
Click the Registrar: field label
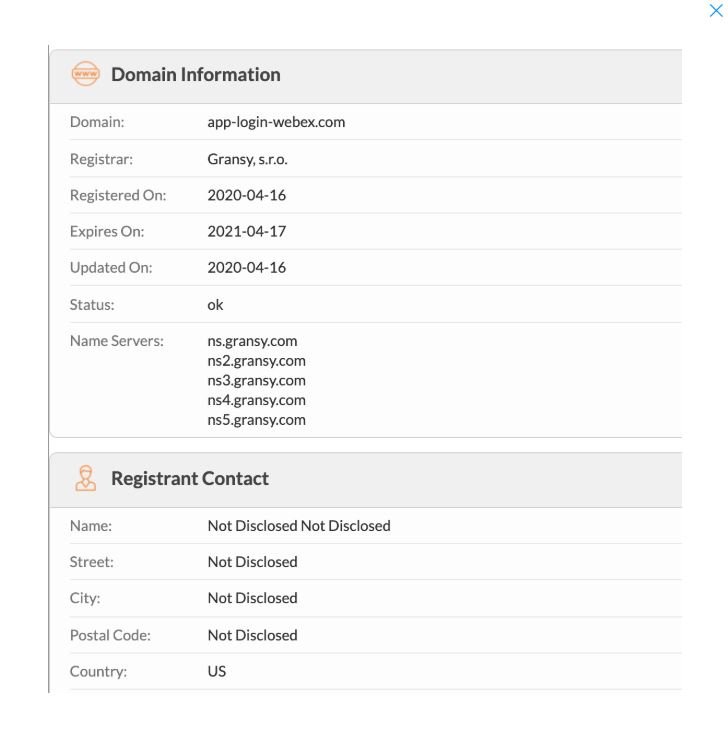[101, 159]
